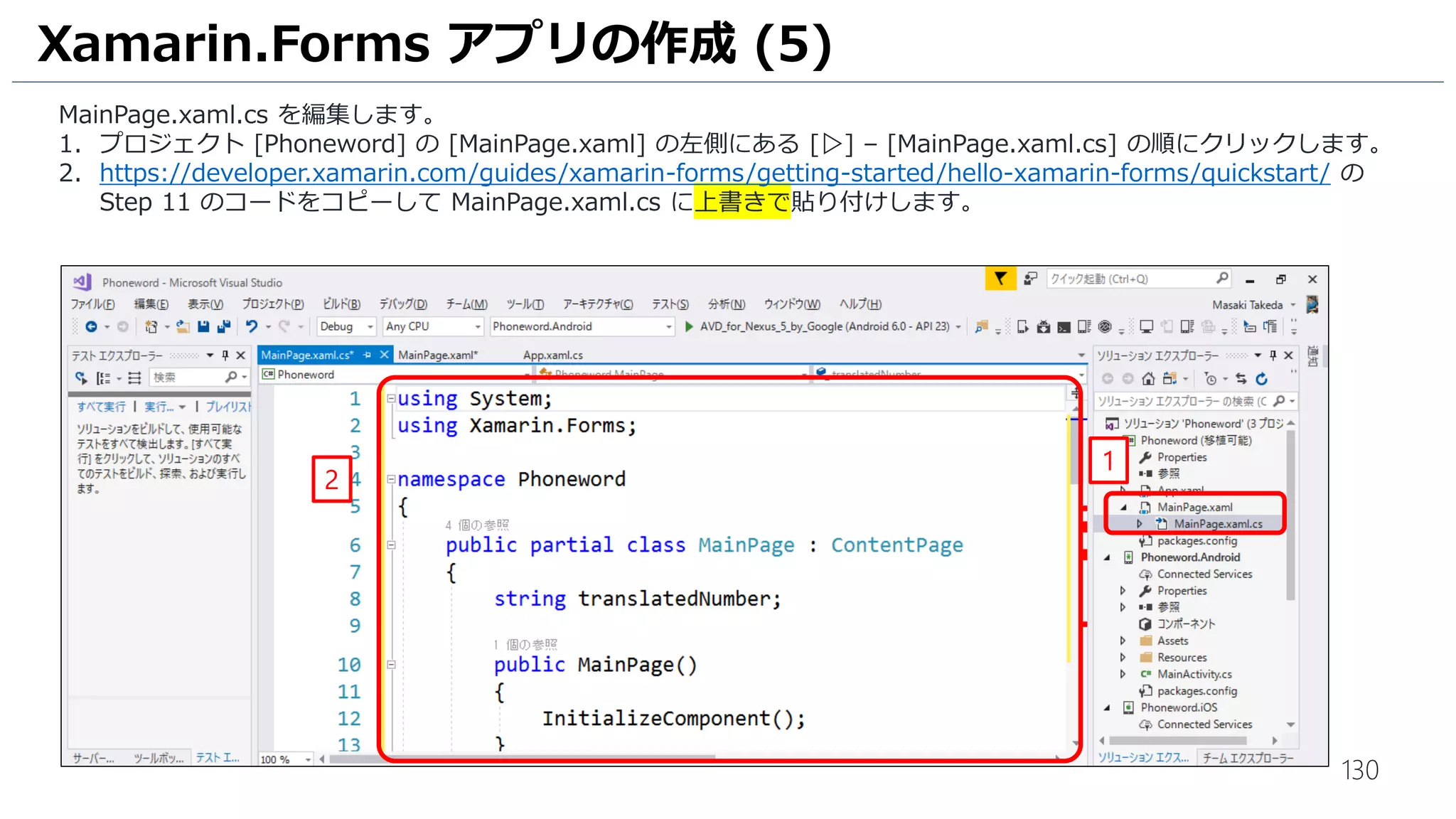The width and height of the screenshot is (1456, 819).
Task: Click inside the クイック起動 search box
Action: [1139, 279]
